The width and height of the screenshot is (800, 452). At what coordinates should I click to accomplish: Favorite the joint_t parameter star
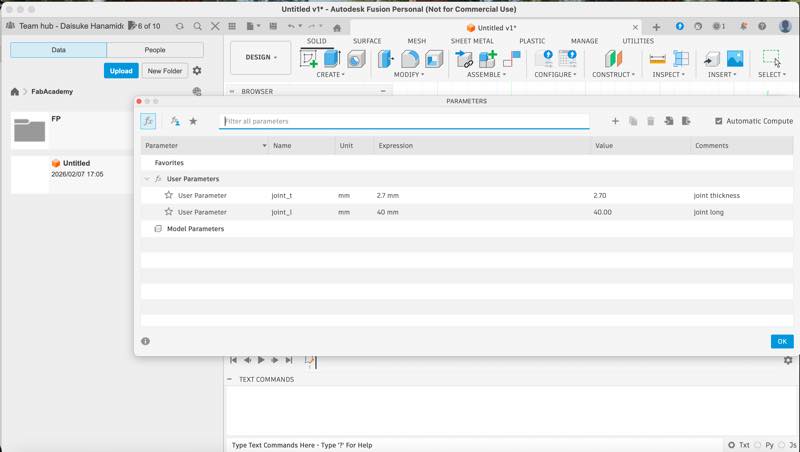click(168, 195)
